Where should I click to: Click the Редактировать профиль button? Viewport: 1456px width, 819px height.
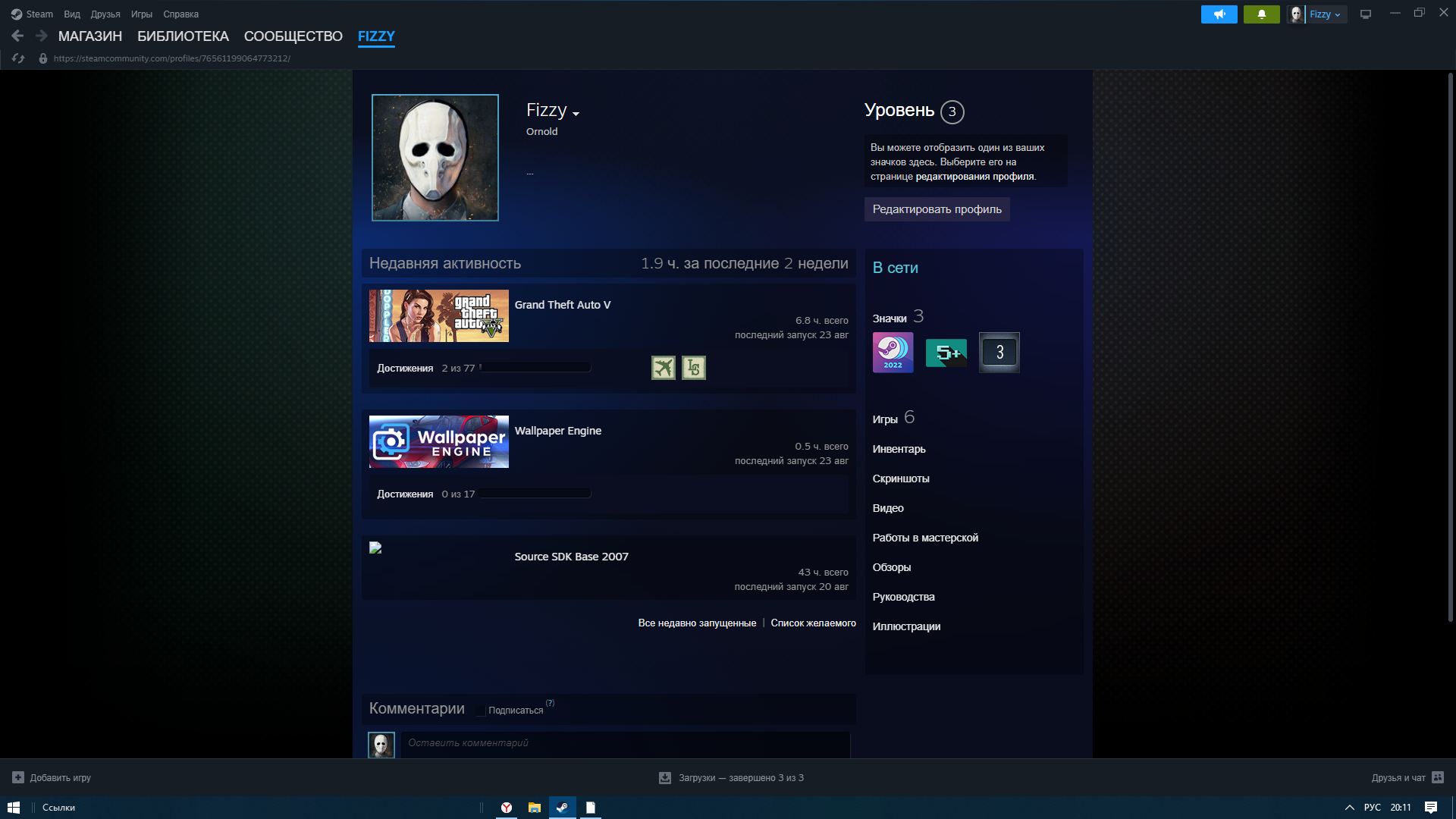[x=937, y=209]
